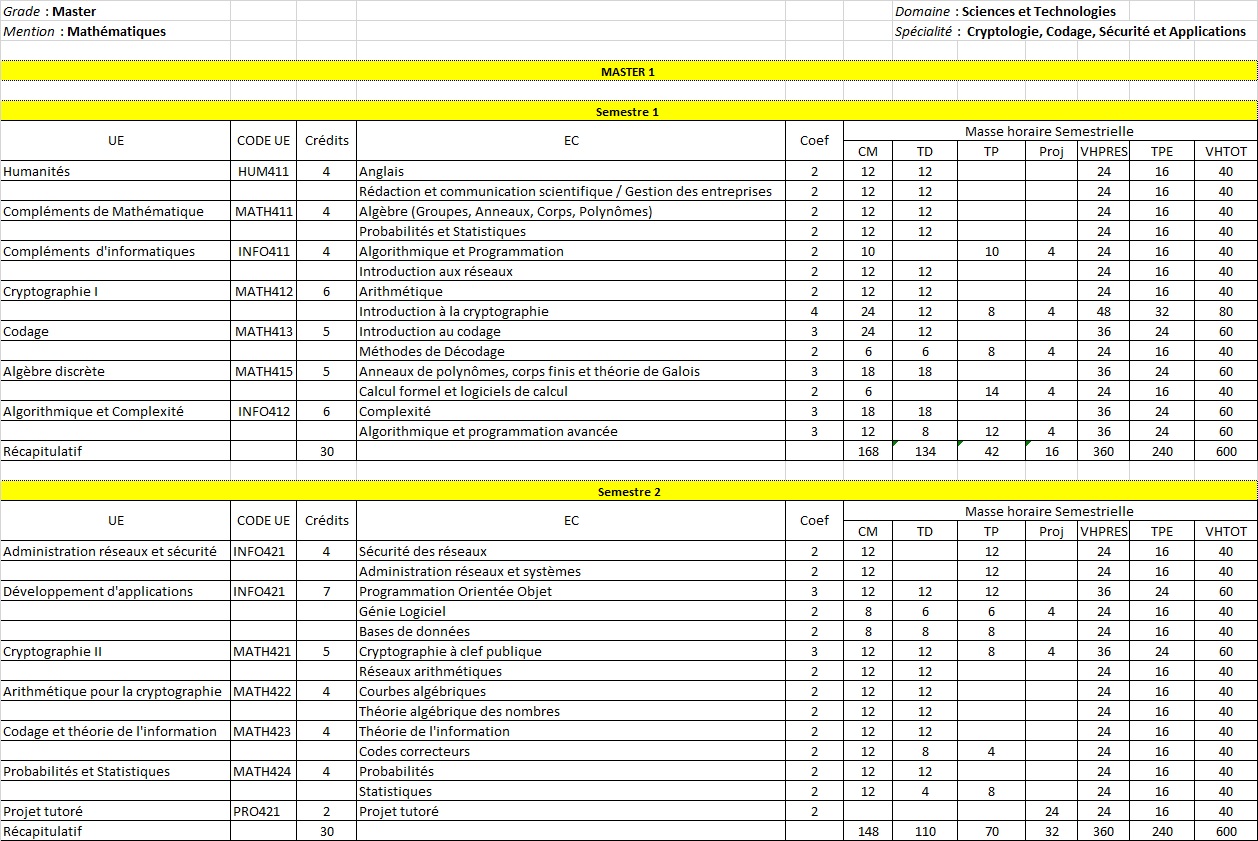Select Théorie de l'information EC cell
This screenshot has height=841, width=1258.
point(571,731)
